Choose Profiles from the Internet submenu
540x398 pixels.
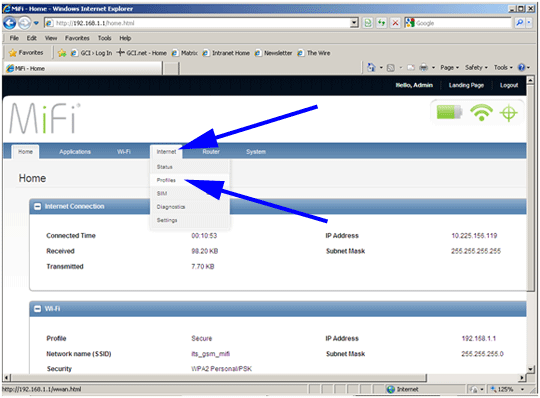pyautogui.click(x=190, y=180)
